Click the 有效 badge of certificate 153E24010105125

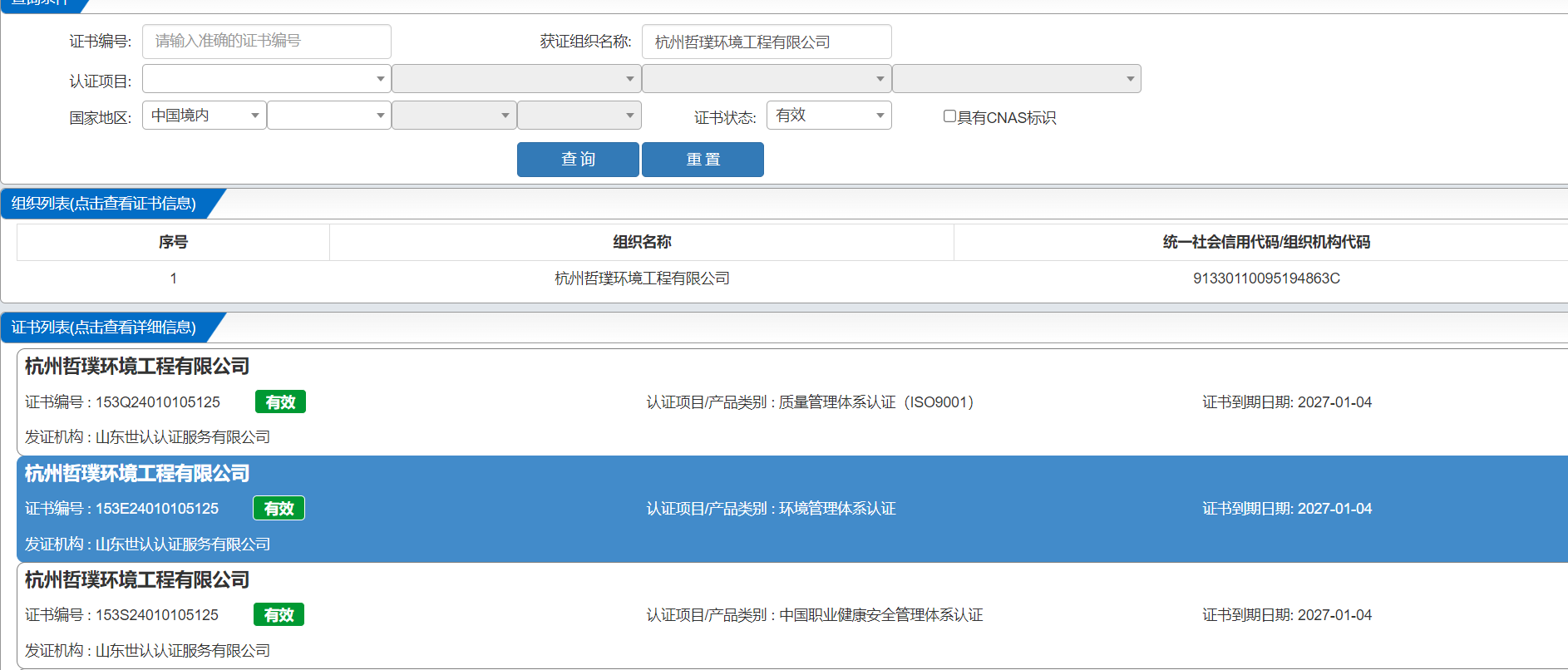coord(279,509)
